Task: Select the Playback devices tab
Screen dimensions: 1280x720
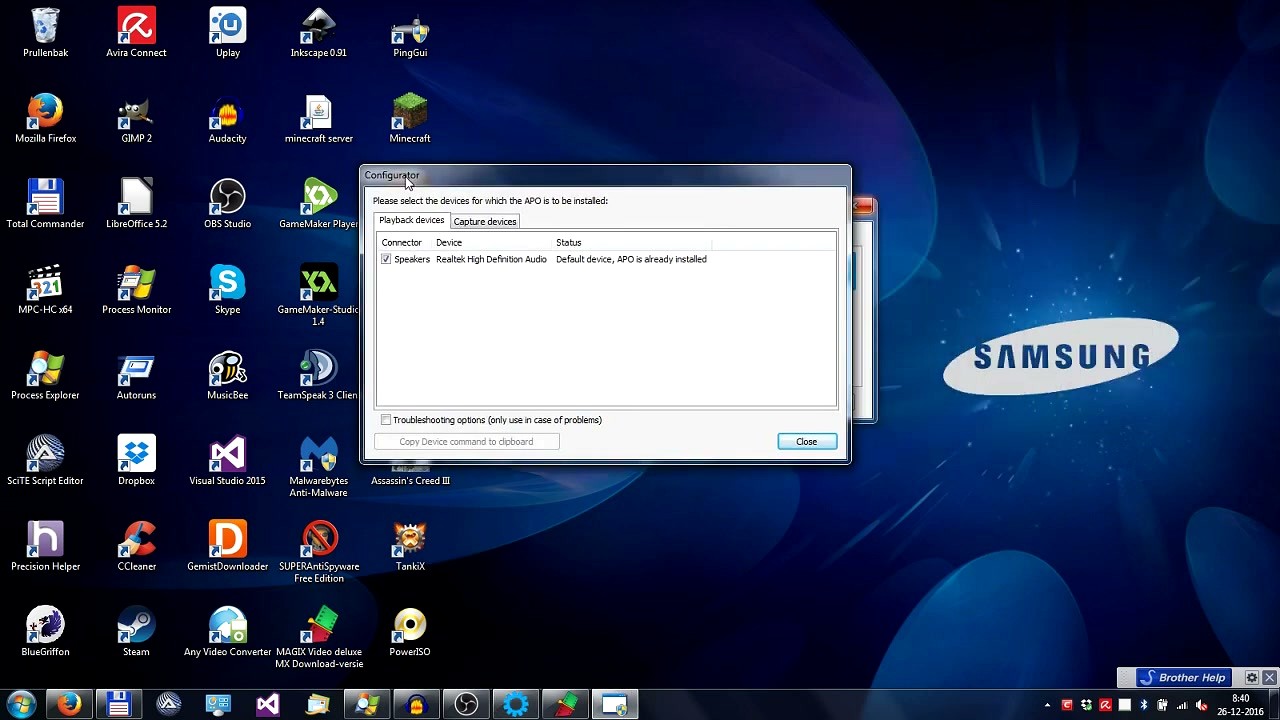Action: pyautogui.click(x=411, y=221)
